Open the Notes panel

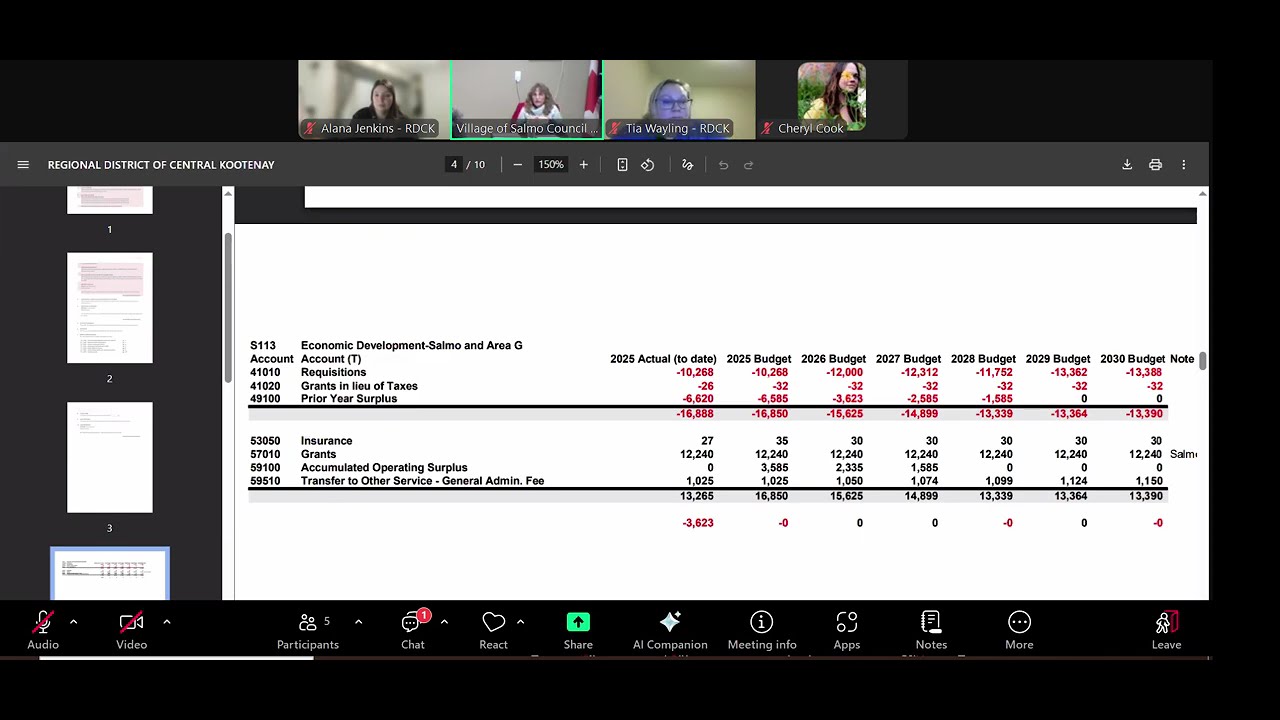pyautogui.click(x=931, y=631)
